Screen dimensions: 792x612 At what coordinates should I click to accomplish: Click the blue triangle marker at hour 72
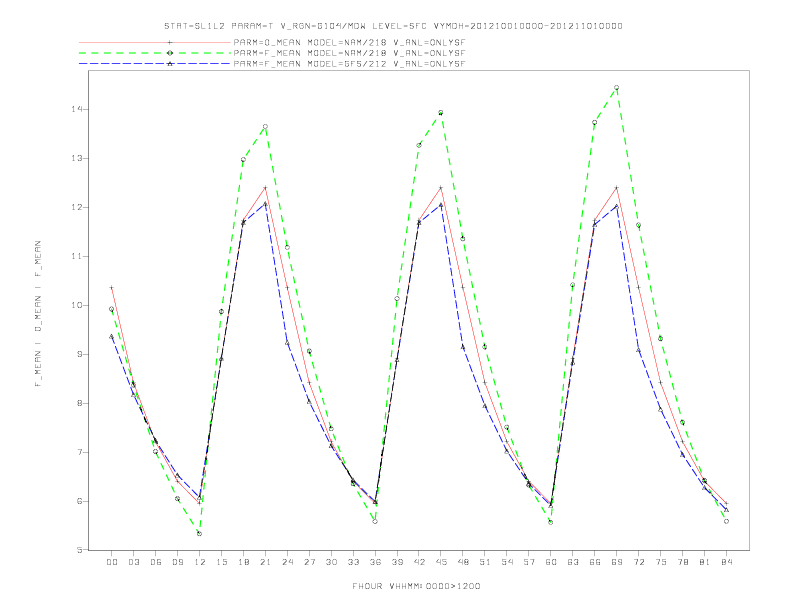638,349
